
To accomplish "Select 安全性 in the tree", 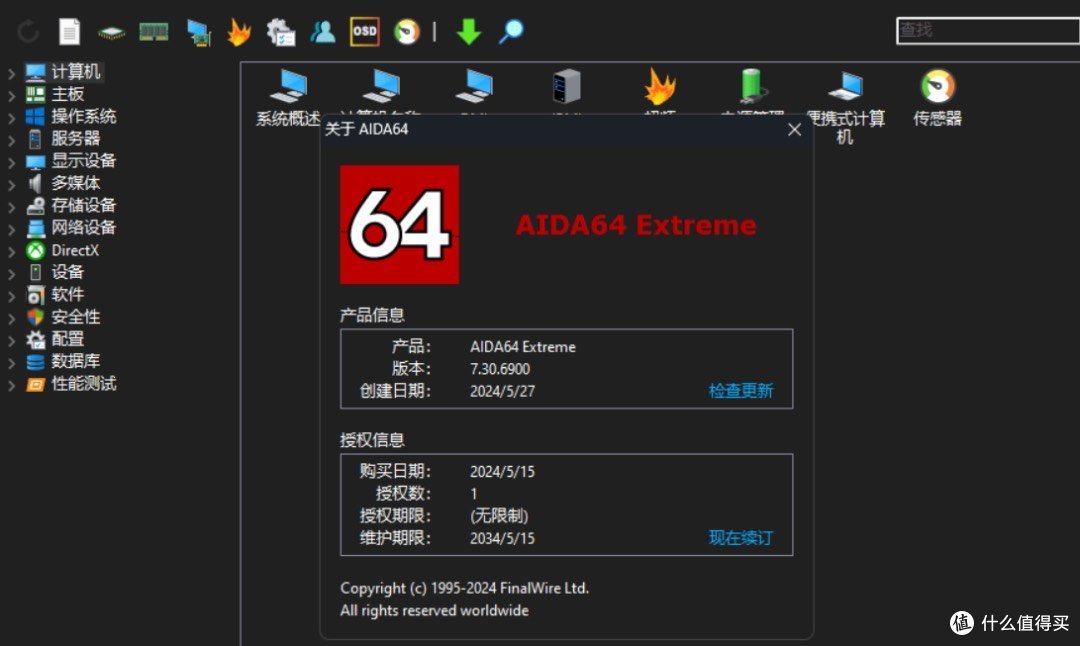I will pos(76,317).
